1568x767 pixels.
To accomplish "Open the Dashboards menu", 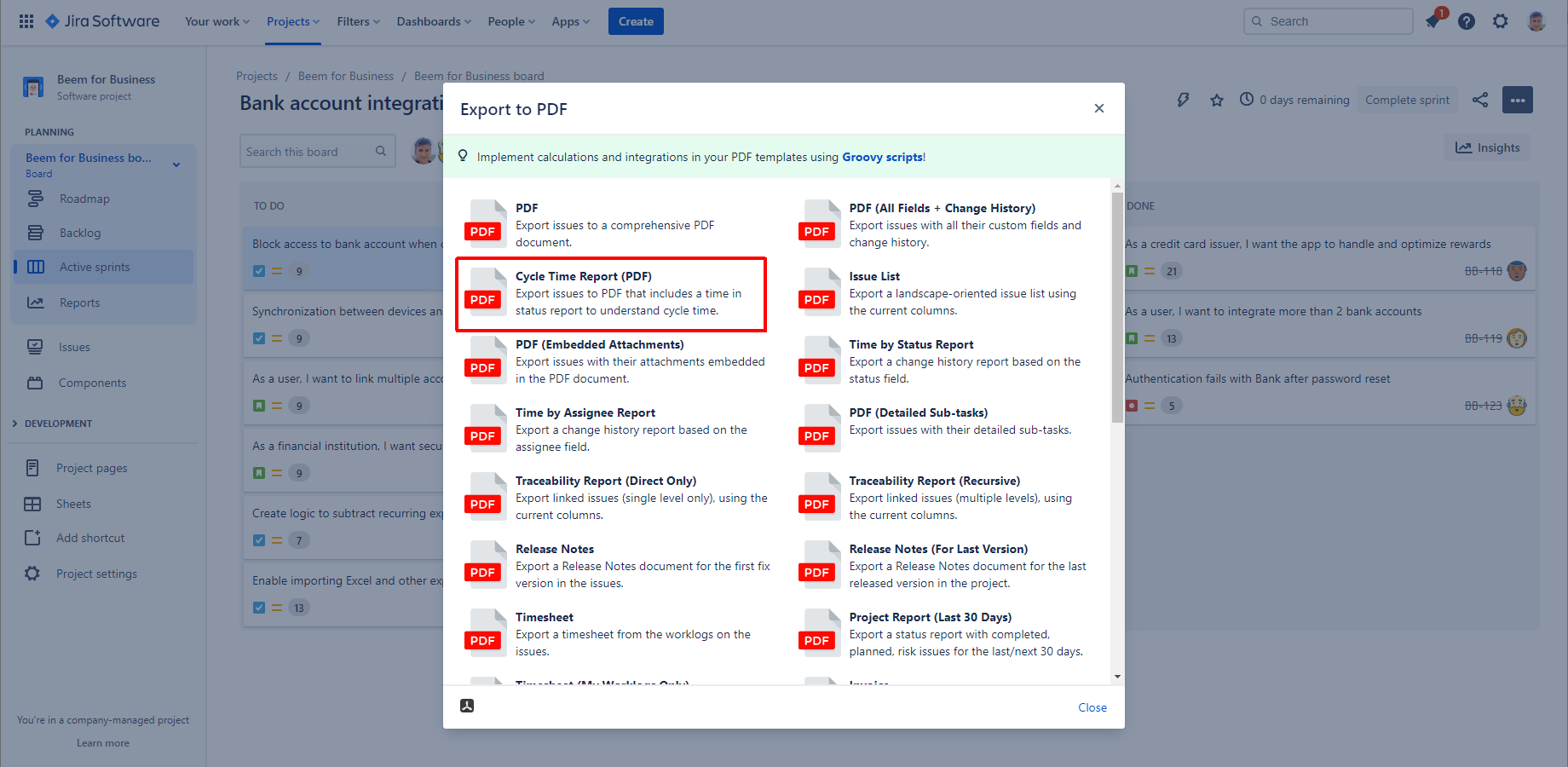I will [x=433, y=21].
